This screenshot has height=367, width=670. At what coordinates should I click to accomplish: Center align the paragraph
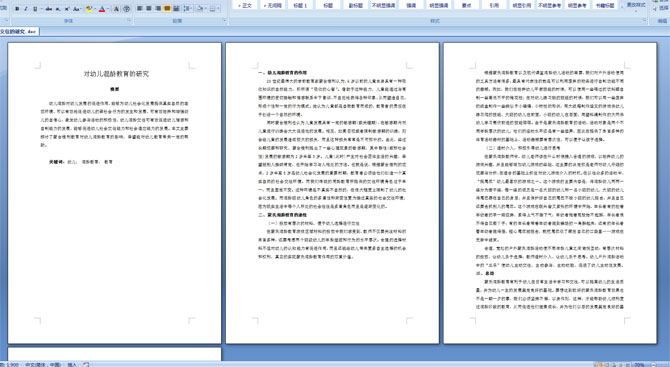[149, 9]
